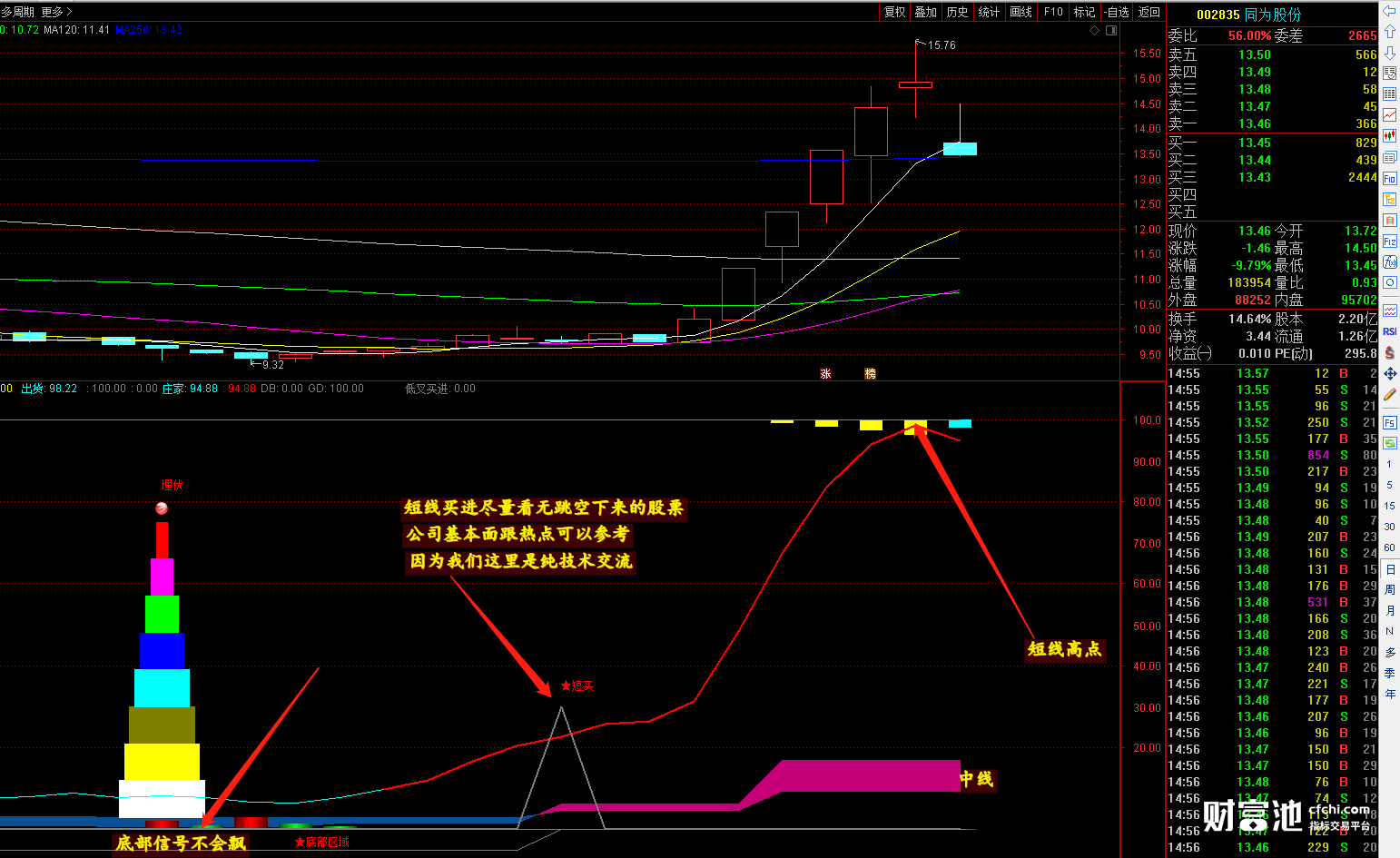Select the weekly 周 period
The height and width of the screenshot is (858, 1400).
(x=1389, y=590)
